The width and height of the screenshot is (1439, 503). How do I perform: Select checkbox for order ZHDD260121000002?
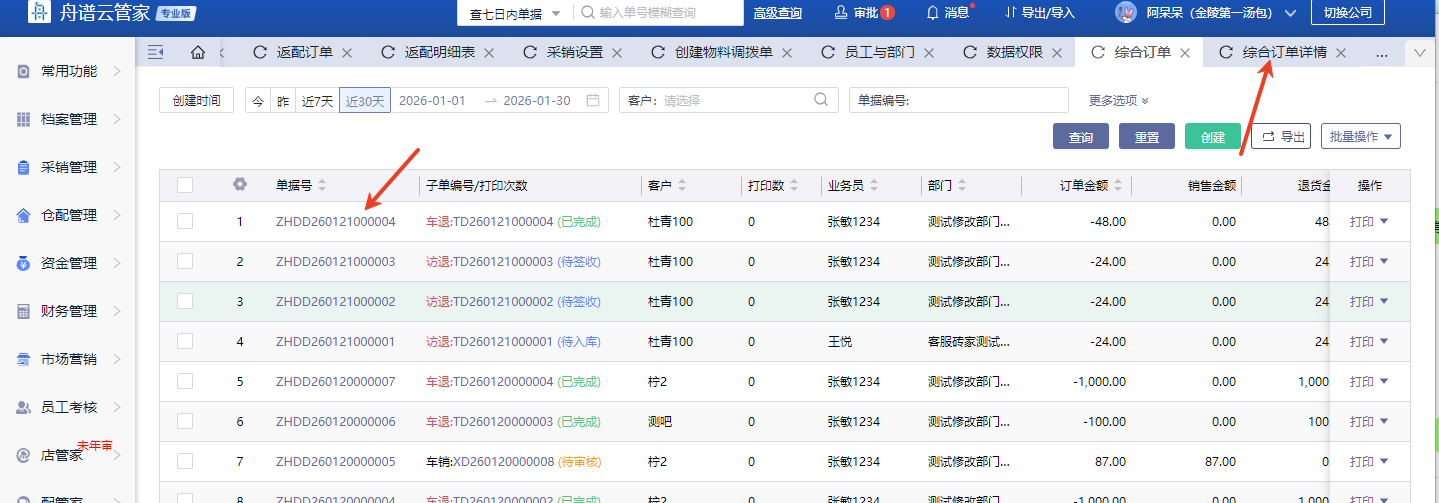point(185,301)
